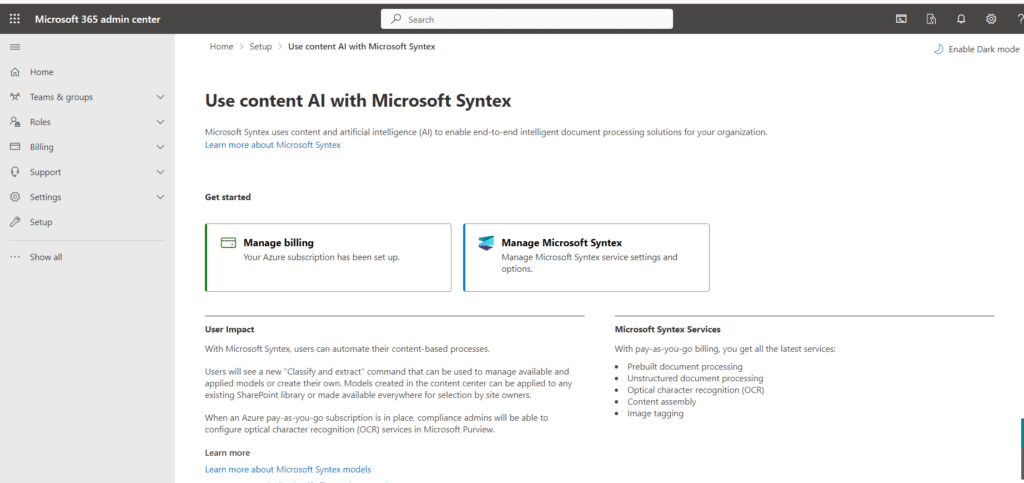Expand the Billing section chevron
Viewport: 1024px width, 483px height.
[x=160, y=147]
